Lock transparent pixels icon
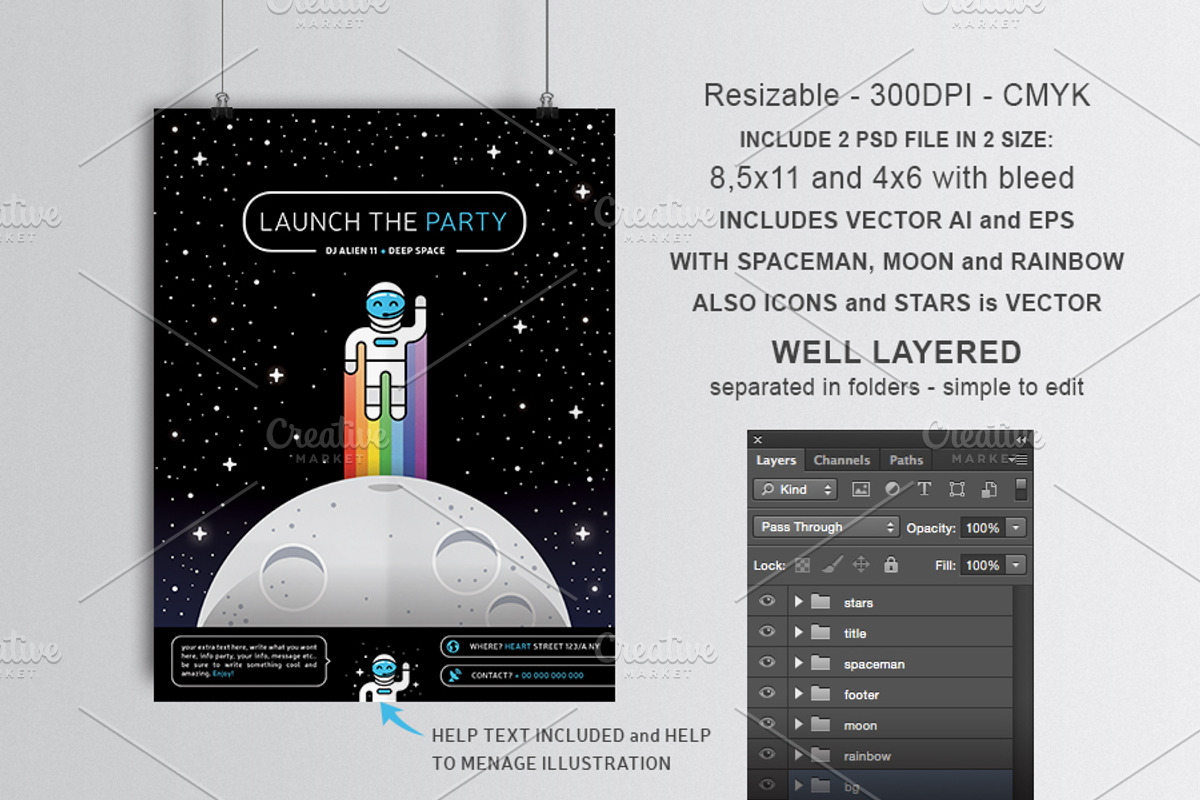The width and height of the screenshot is (1200, 800). [801, 565]
